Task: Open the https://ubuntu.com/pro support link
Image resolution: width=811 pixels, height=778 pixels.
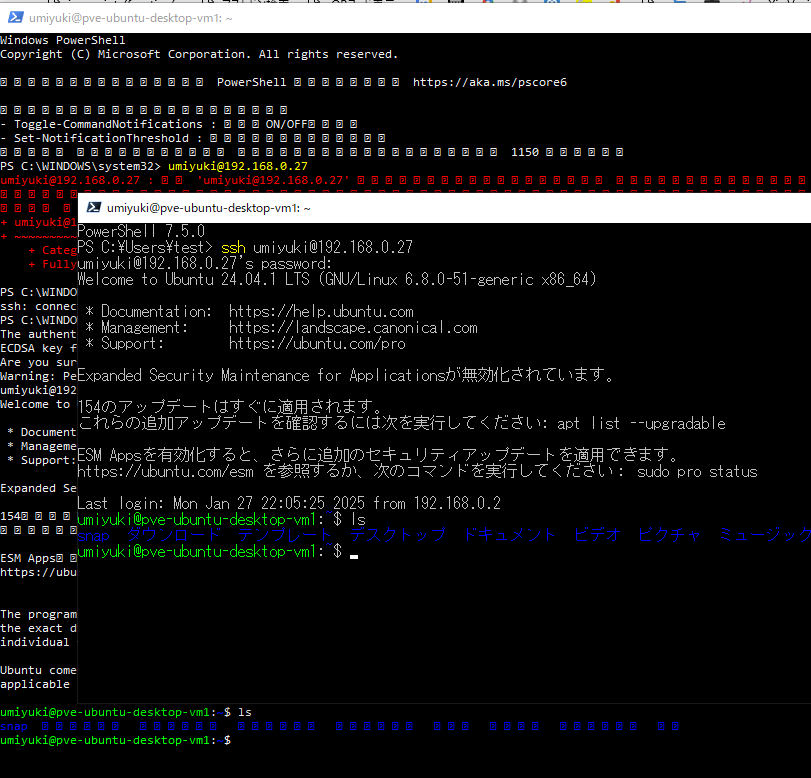Action: 317,344
